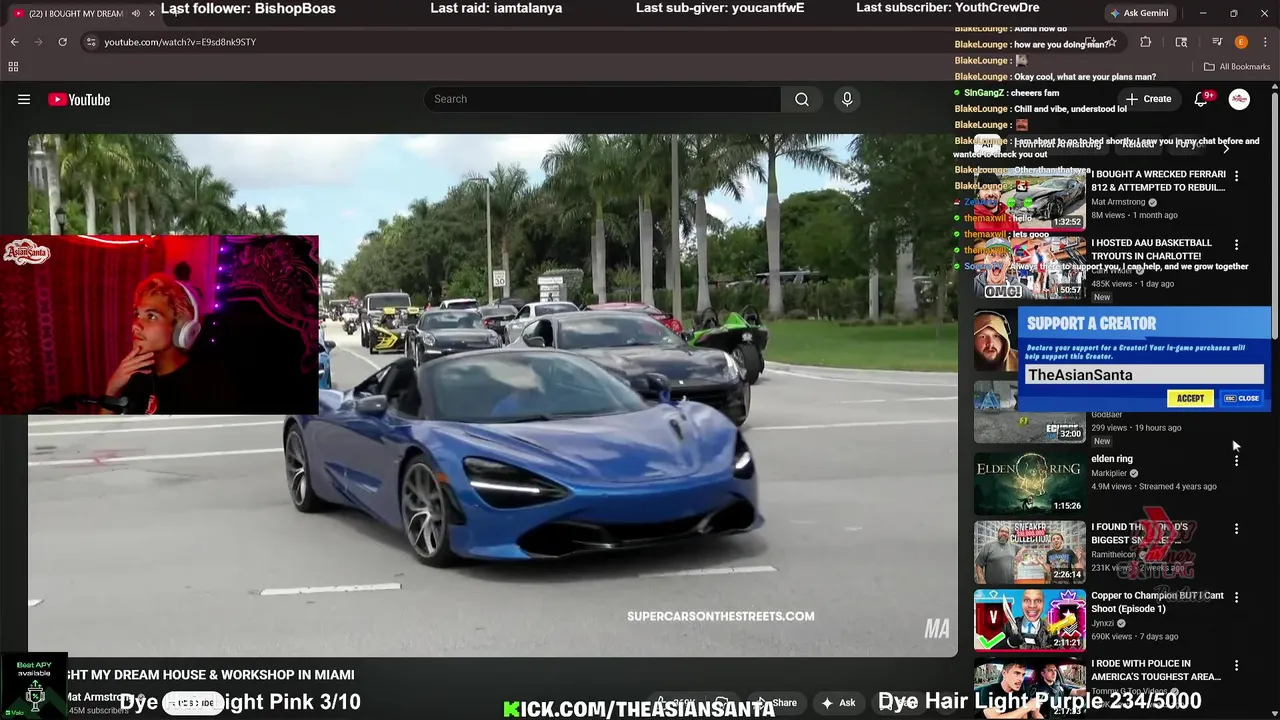The height and width of the screenshot is (720, 1280).
Task: Open the sneaker collection video thumbnail
Action: 1029,552
